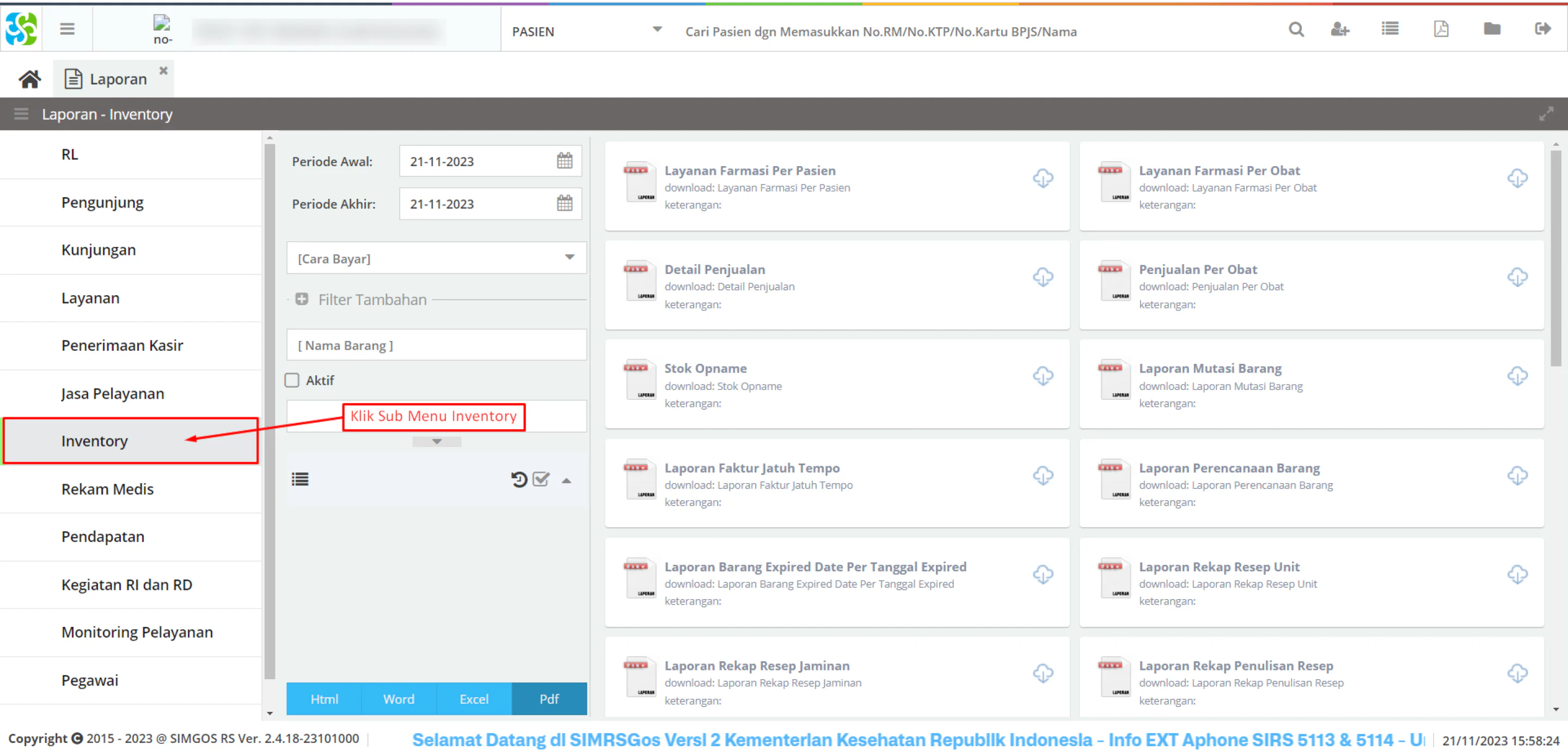Open the Periode Awal calendar picker

pyautogui.click(x=564, y=161)
